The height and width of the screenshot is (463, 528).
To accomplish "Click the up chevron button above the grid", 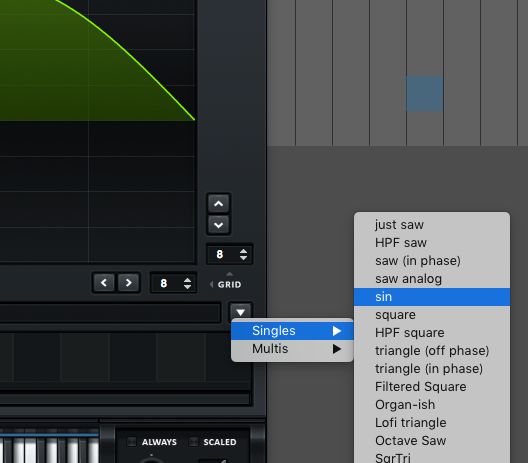I will tap(219, 204).
